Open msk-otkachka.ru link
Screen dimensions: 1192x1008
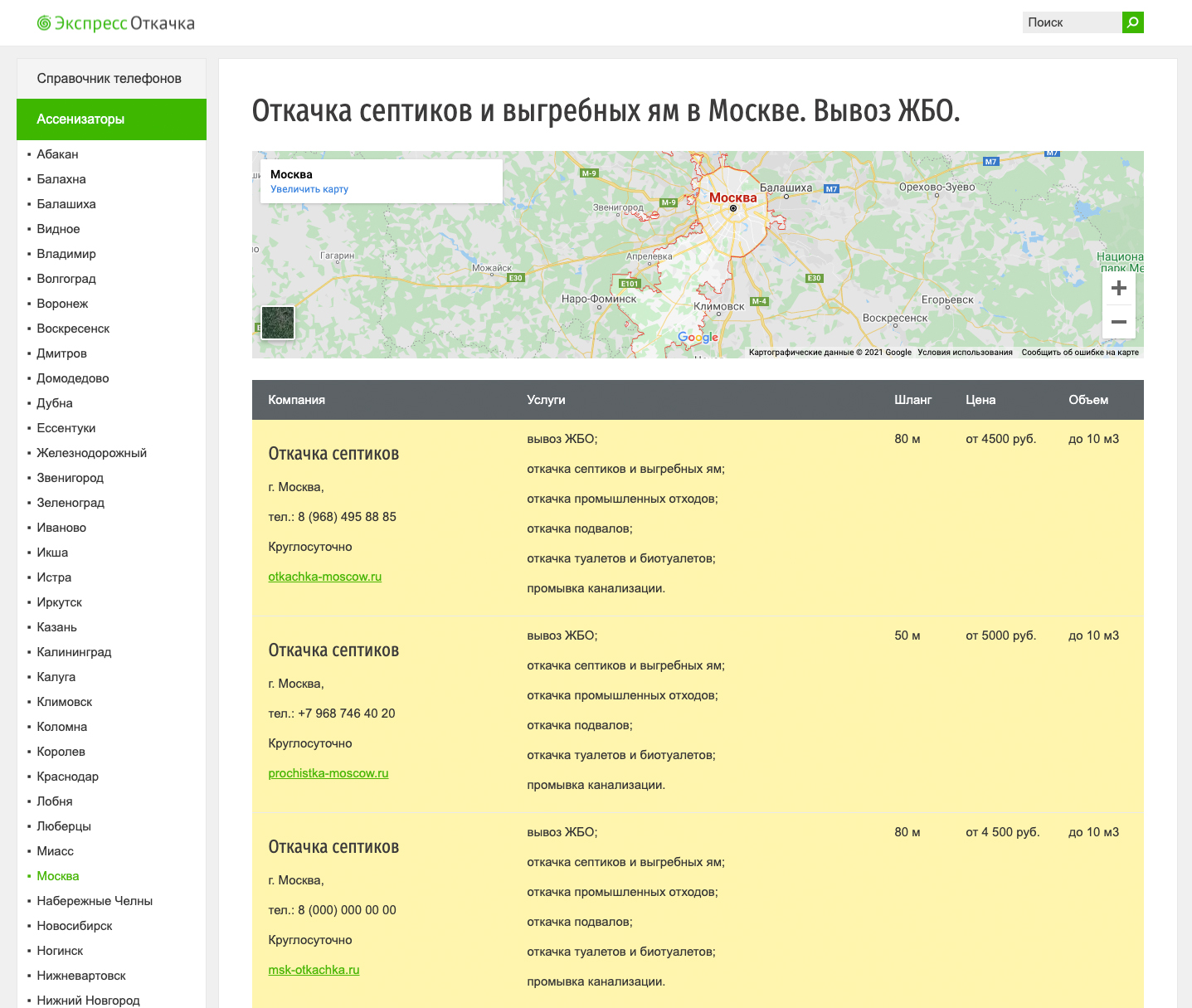[314, 970]
